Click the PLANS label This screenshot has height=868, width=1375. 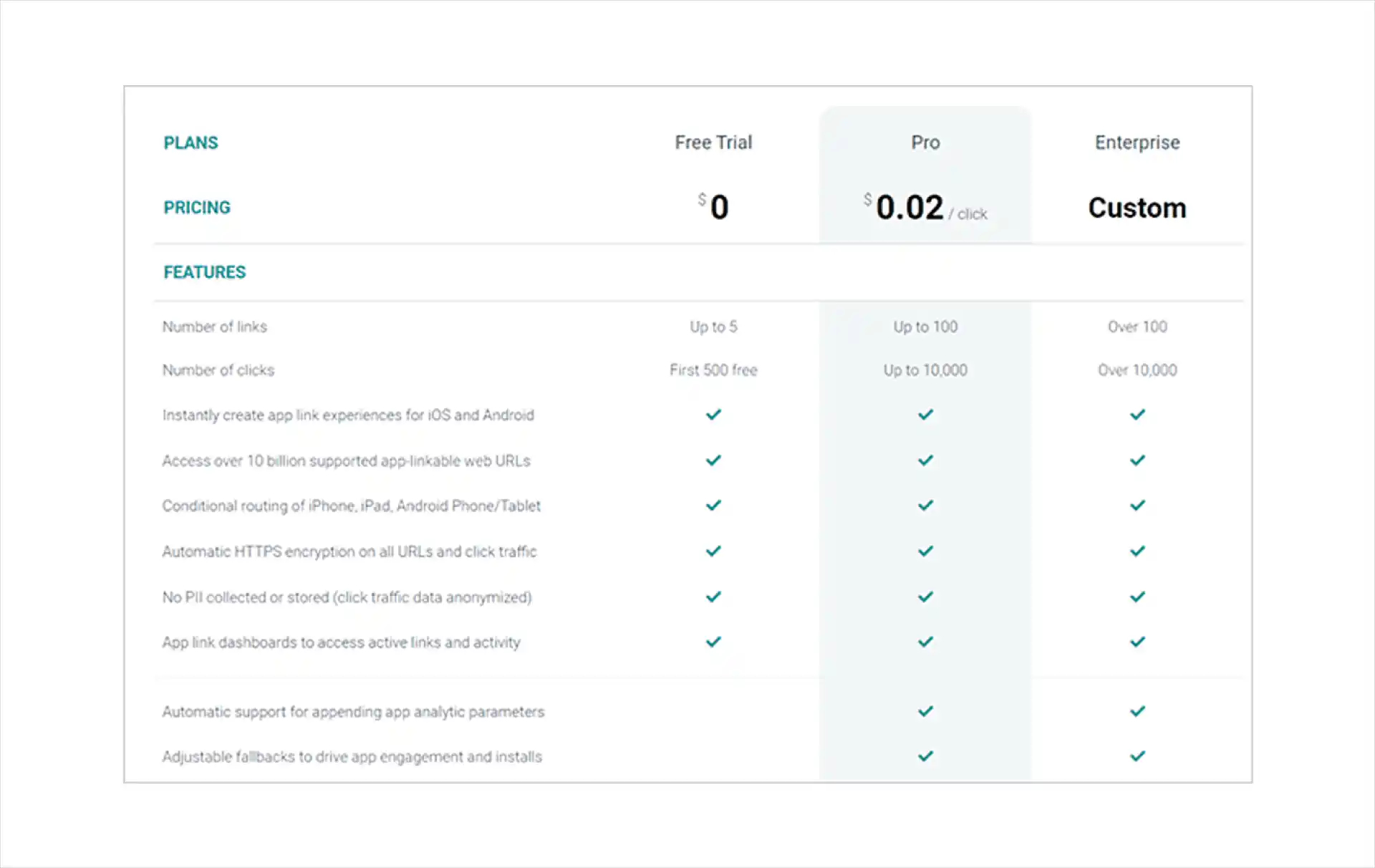(190, 143)
